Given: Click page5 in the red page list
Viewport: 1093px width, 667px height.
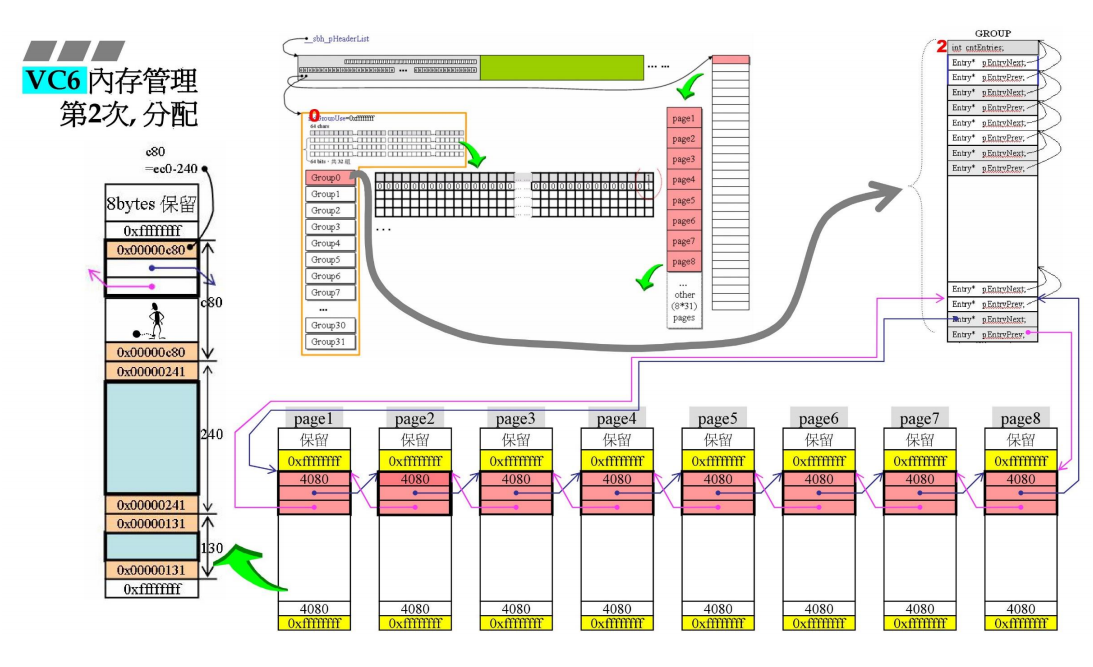Looking at the screenshot, I should (x=684, y=200).
